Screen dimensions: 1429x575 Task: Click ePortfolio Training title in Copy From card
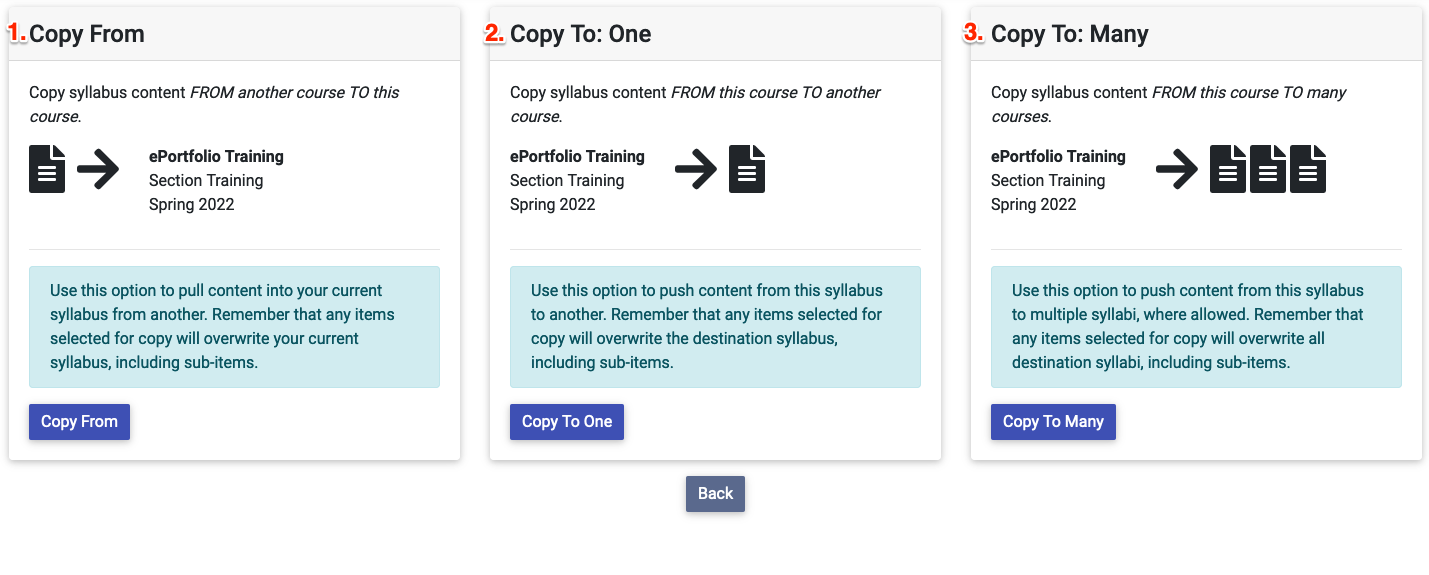(216, 156)
